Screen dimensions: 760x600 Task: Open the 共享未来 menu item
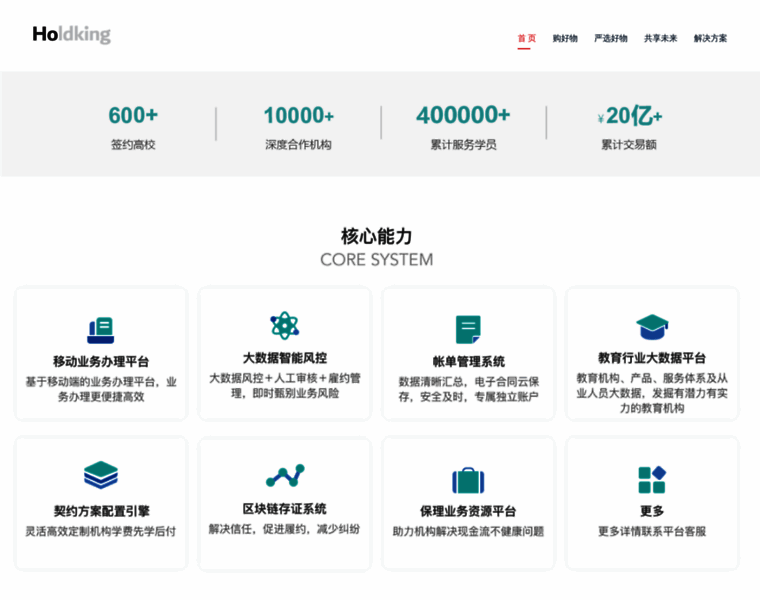(660, 38)
